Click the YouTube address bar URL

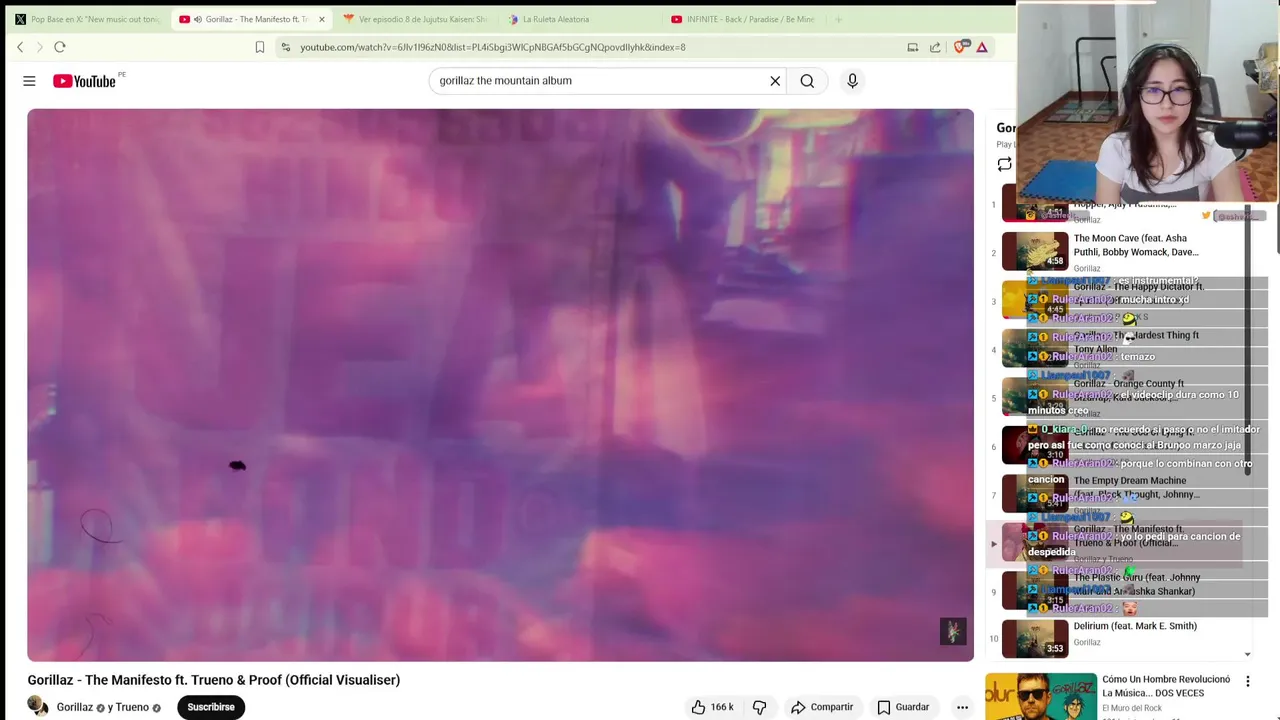click(x=493, y=47)
